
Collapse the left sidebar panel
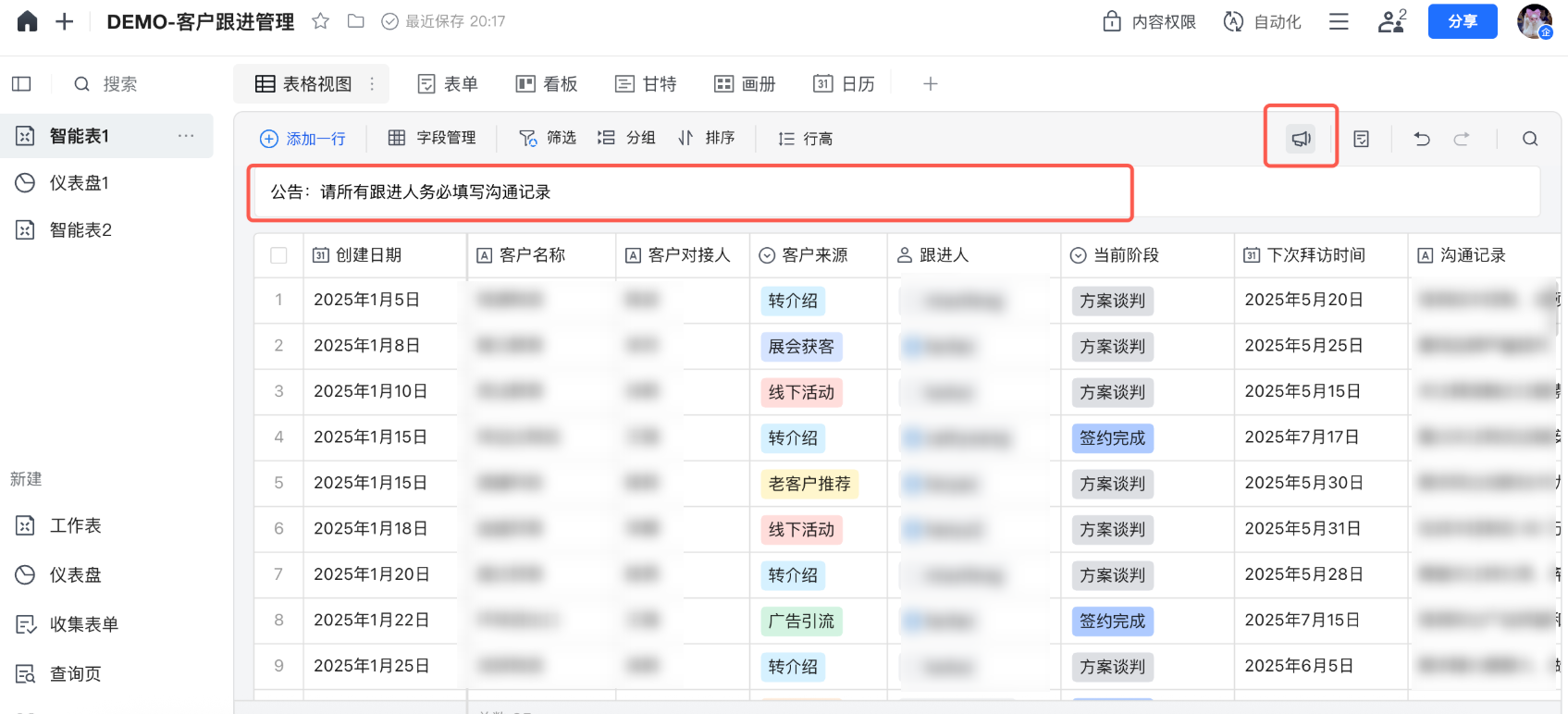(21, 84)
